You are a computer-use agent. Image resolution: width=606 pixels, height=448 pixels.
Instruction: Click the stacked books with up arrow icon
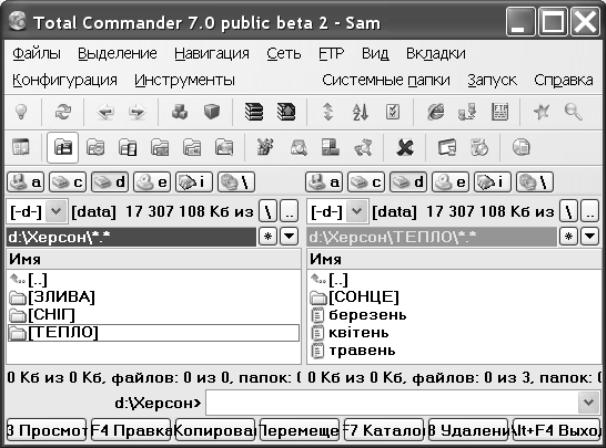pyautogui.click(x=286, y=112)
